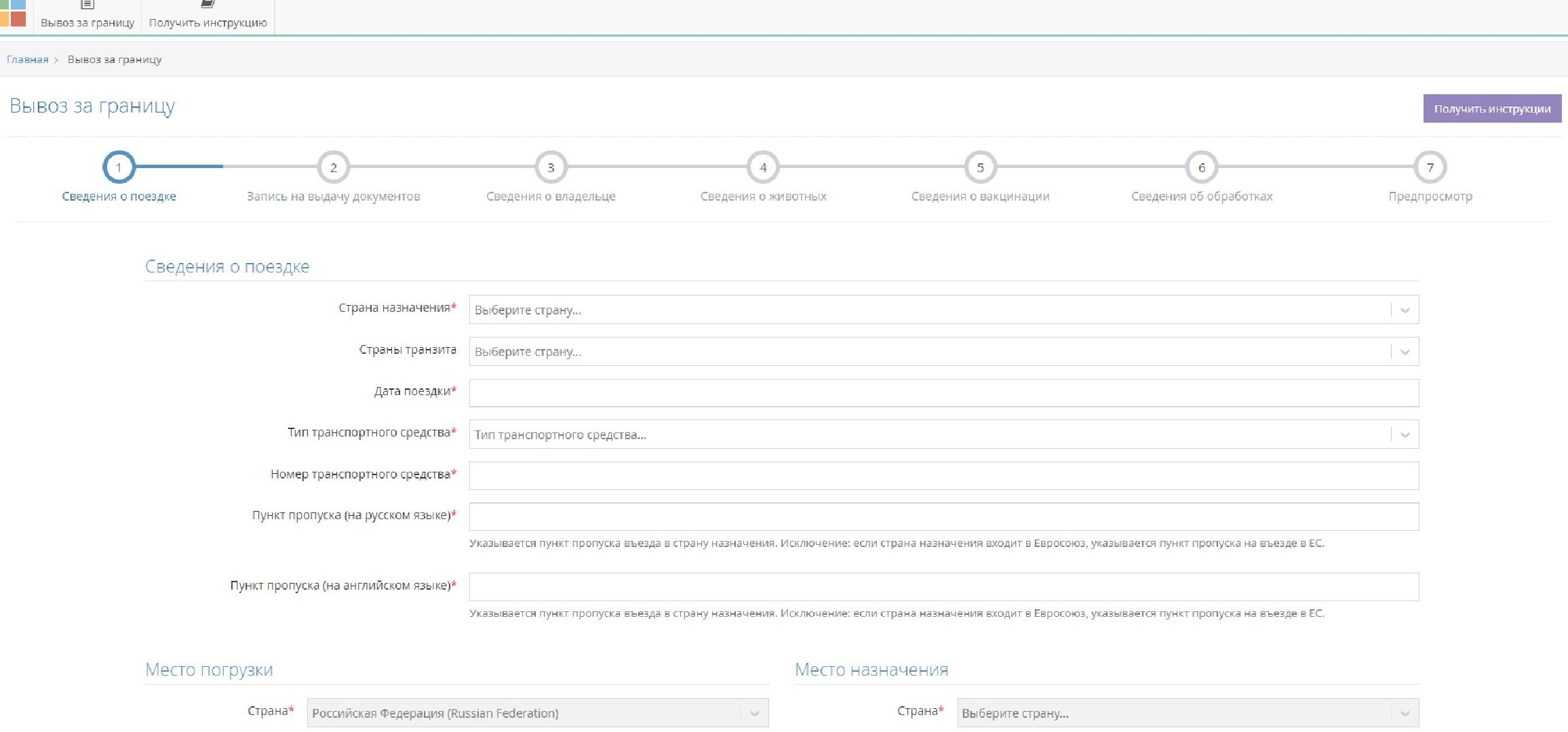Focus the Номер транспортного средства field
The image size is (1568, 732).
(943, 476)
